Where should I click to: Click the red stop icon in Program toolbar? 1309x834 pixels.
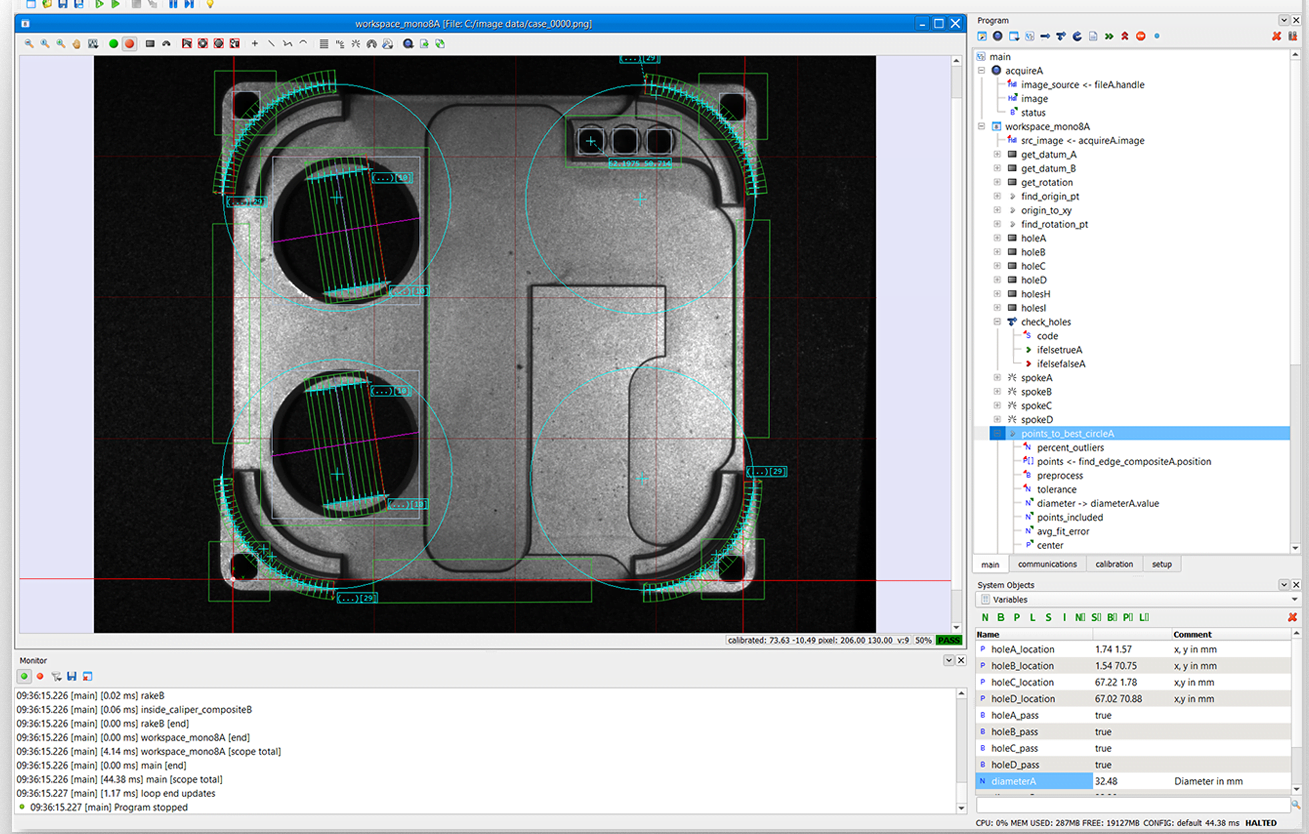(1141, 37)
